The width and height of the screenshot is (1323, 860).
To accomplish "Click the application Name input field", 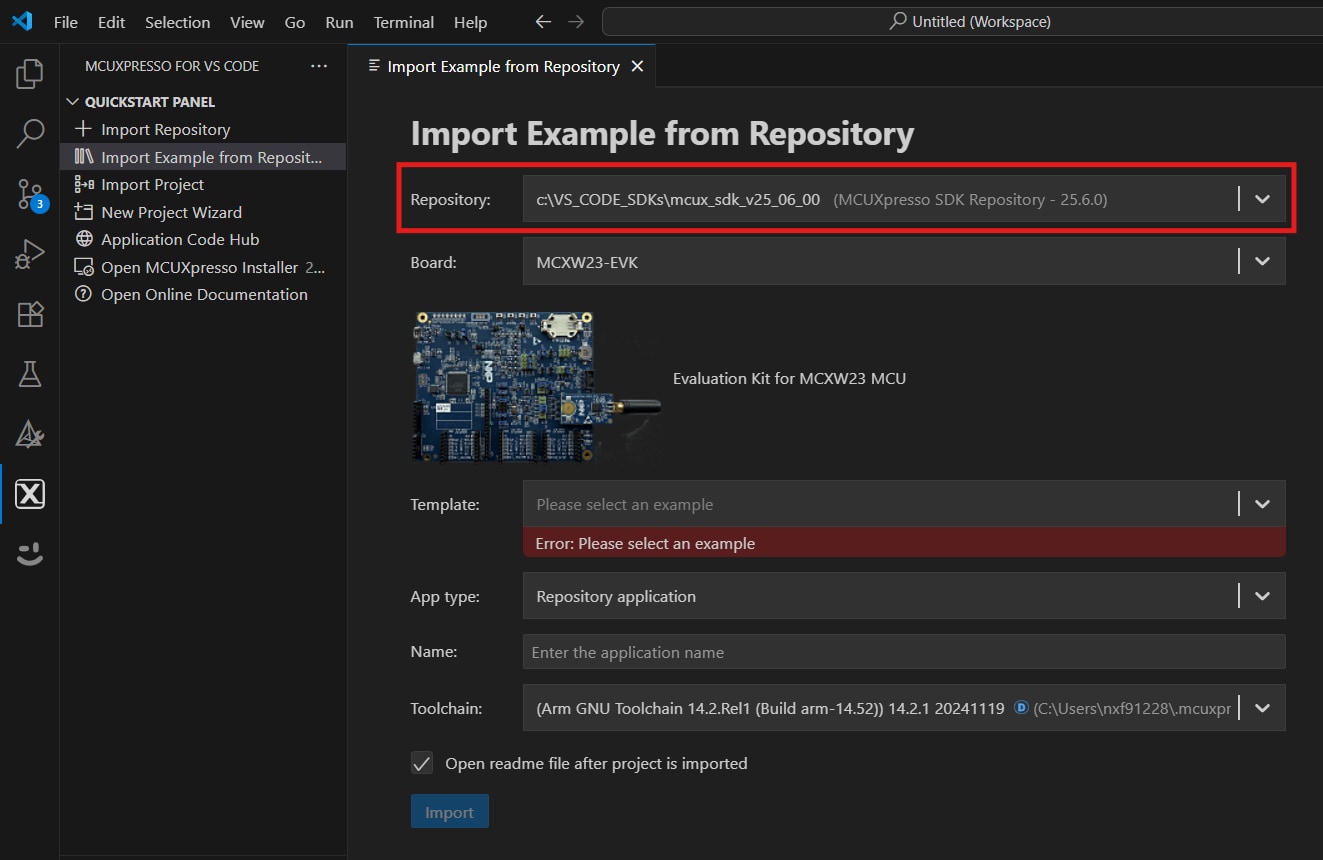I will click(903, 652).
